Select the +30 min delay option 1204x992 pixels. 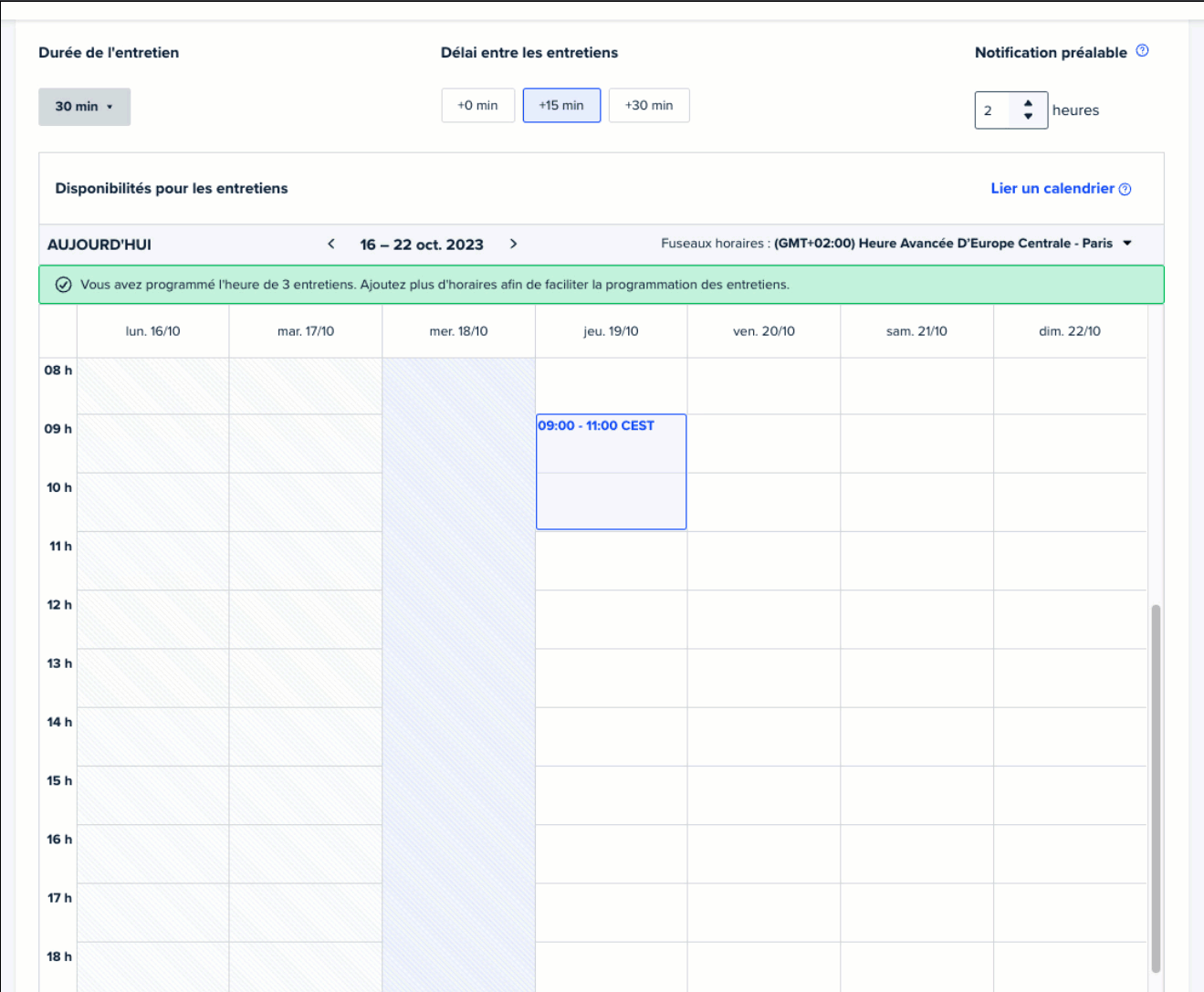tap(649, 106)
